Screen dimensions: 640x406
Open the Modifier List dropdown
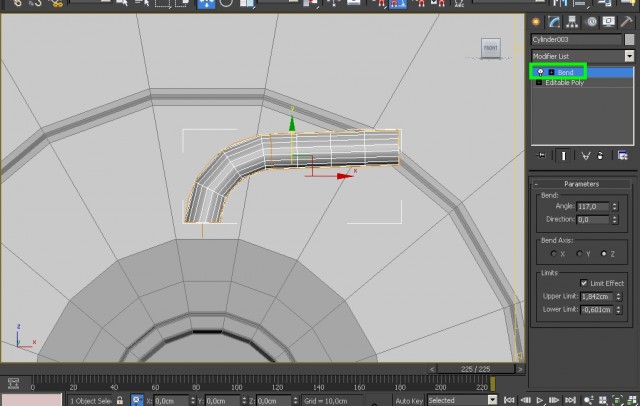pos(629,56)
